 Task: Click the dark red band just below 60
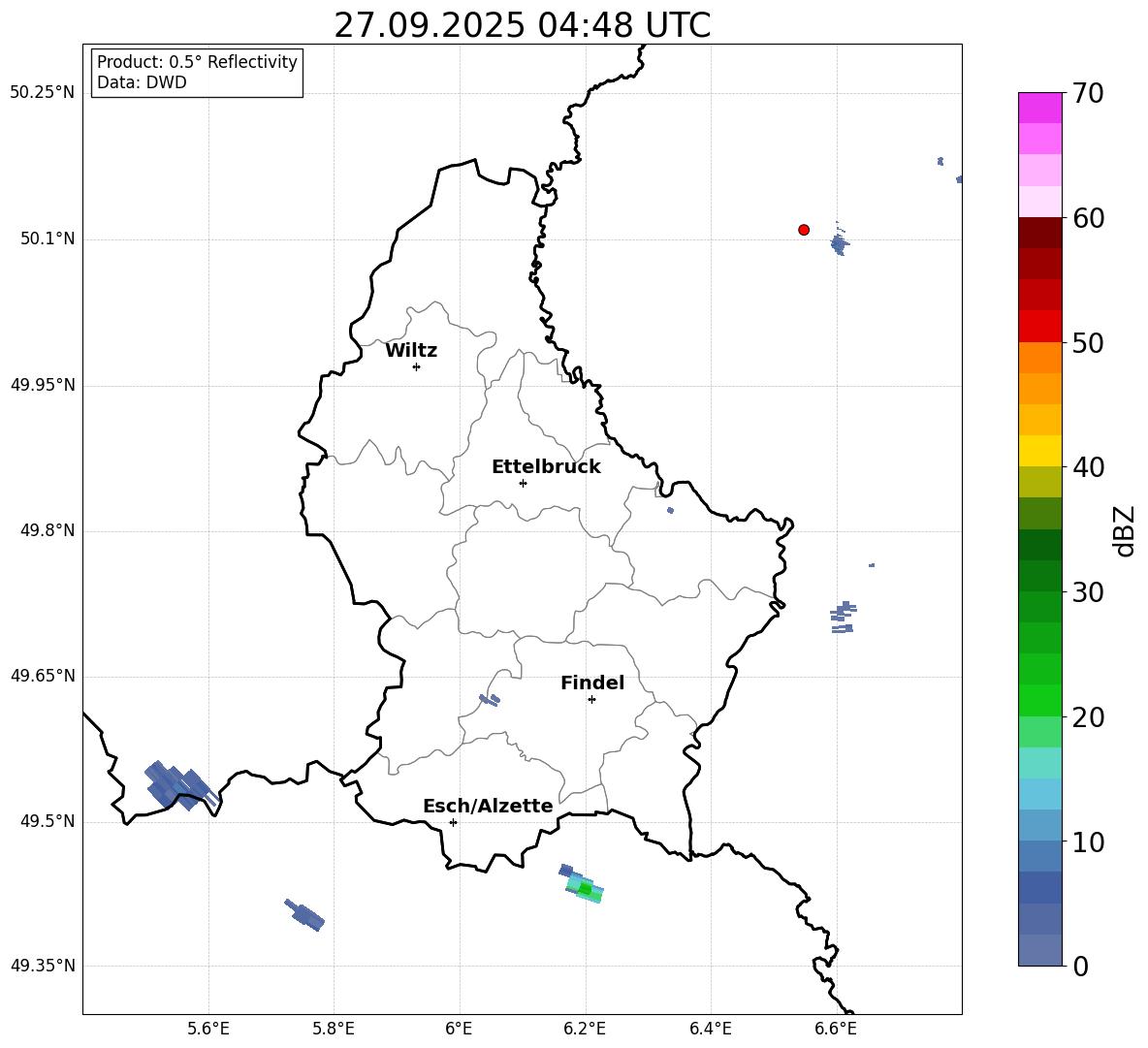(1039, 232)
